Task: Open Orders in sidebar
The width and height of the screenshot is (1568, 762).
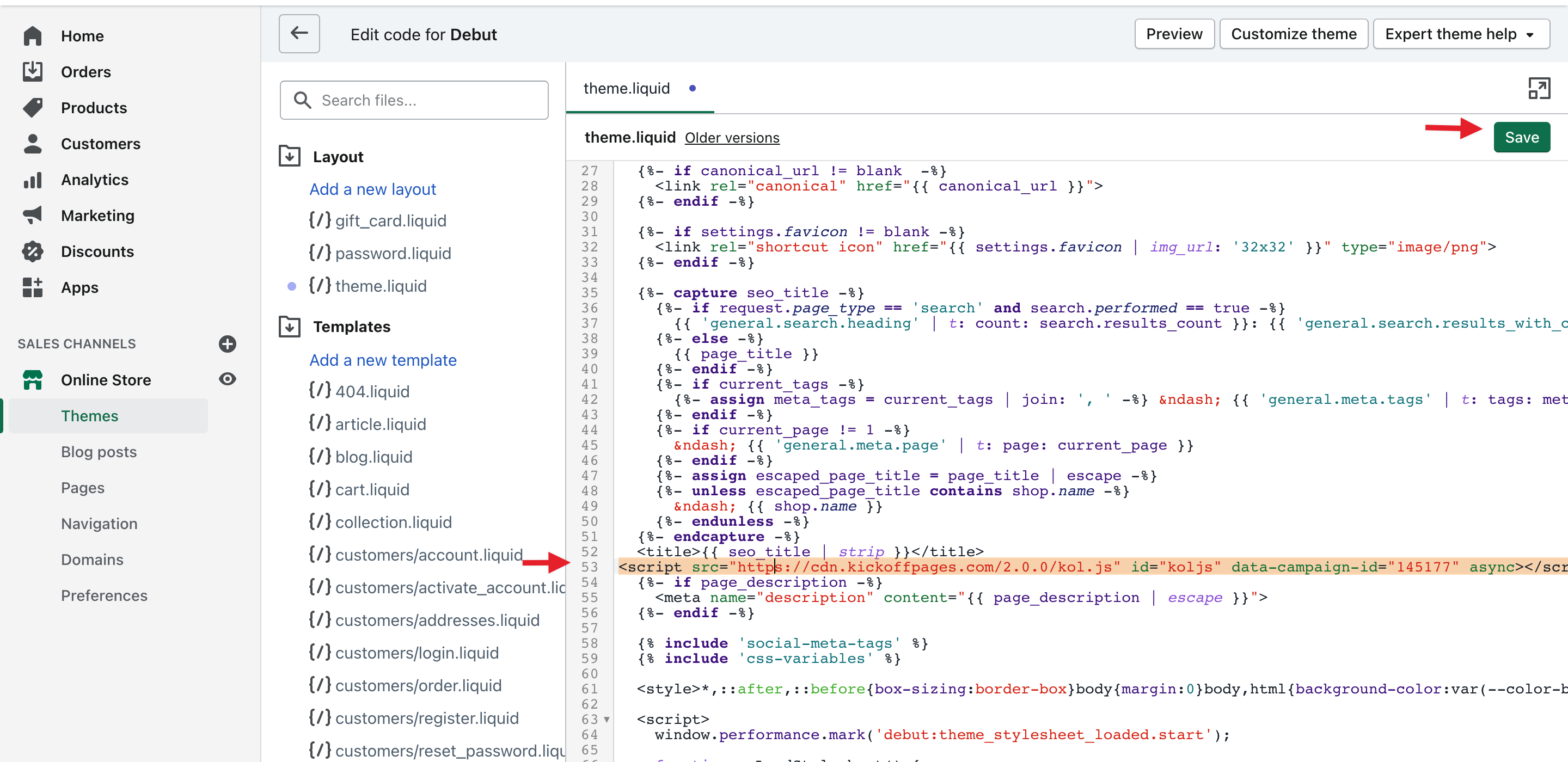Action: pyautogui.click(x=86, y=72)
